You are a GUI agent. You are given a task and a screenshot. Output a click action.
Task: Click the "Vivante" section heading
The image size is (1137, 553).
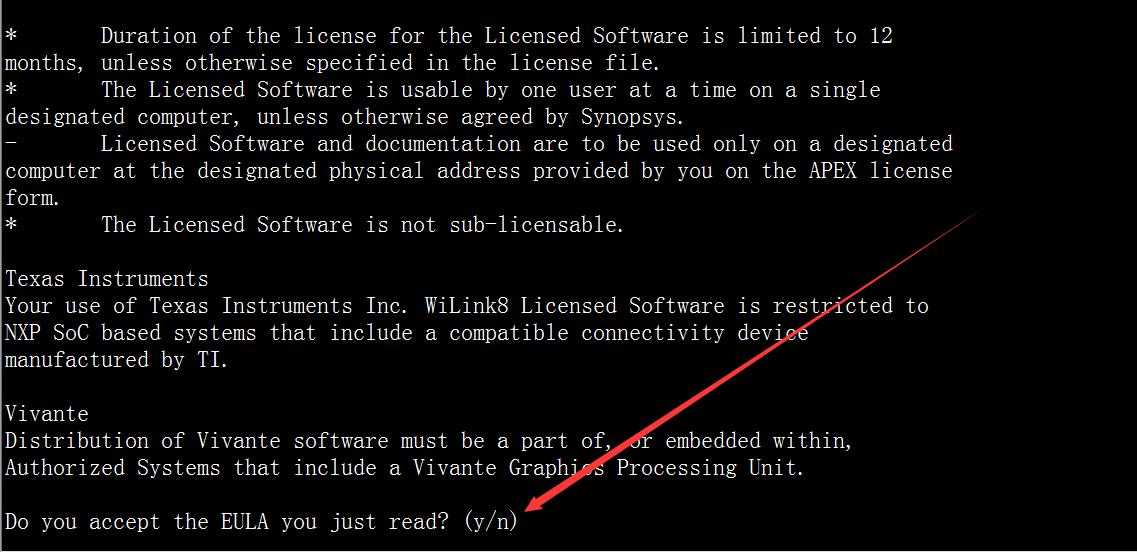click(46, 414)
